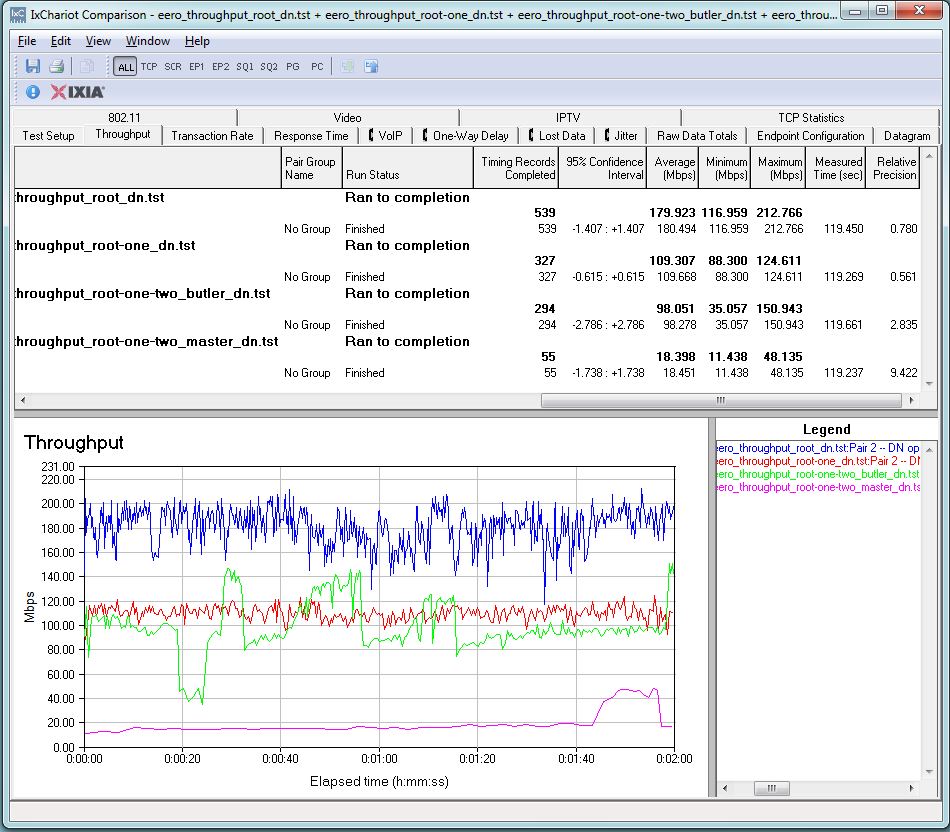
Task: Switch to the Test Setup tab
Action: tap(48, 136)
